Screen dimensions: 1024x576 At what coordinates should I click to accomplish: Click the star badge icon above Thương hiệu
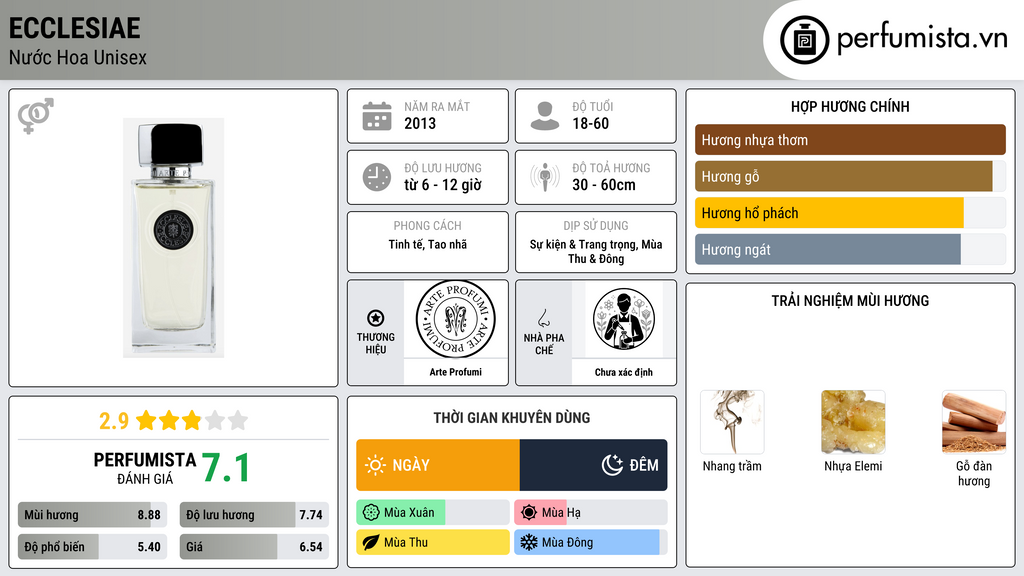point(376,318)
